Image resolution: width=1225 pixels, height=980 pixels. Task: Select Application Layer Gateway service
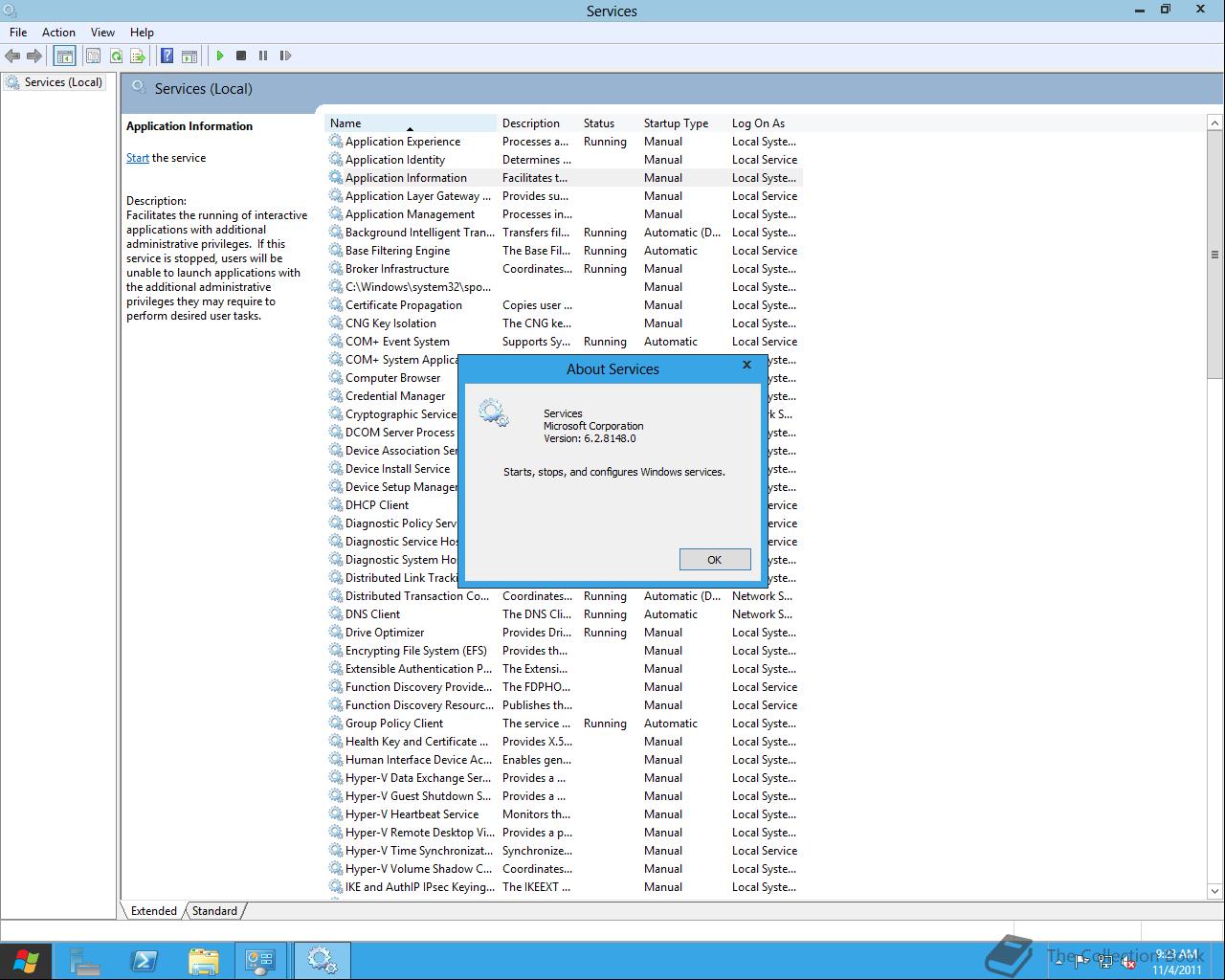tap(565, 196)
